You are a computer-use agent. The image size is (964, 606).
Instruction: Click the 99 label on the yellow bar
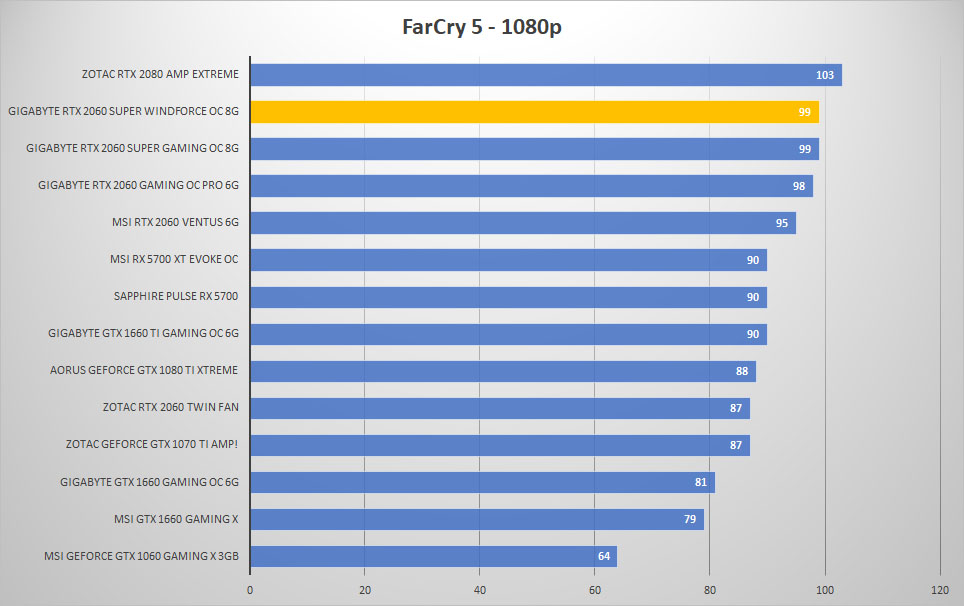pos(804,112)
